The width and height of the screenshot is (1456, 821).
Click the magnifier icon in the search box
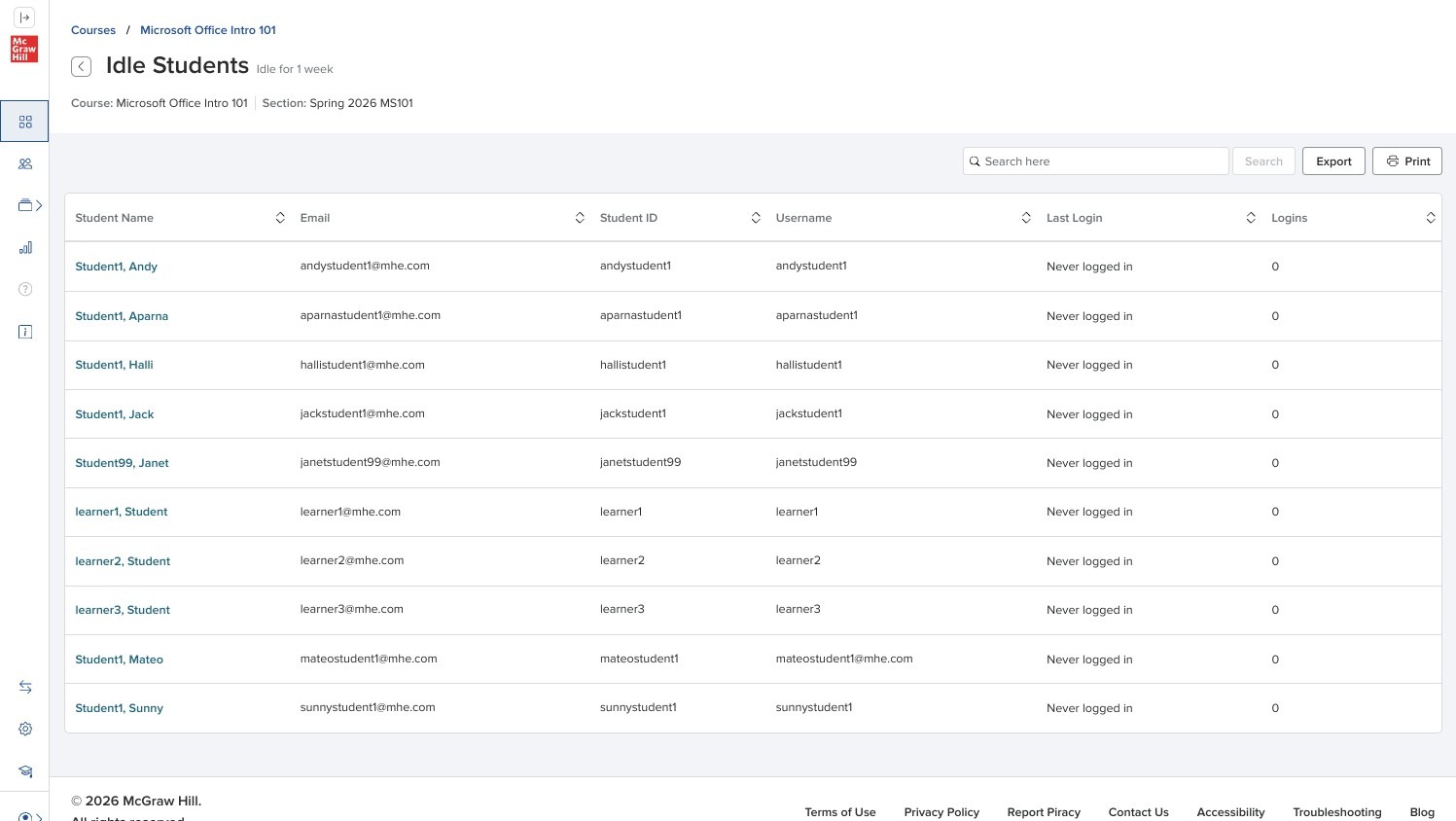pyautogui.click(x=975, y=161)
